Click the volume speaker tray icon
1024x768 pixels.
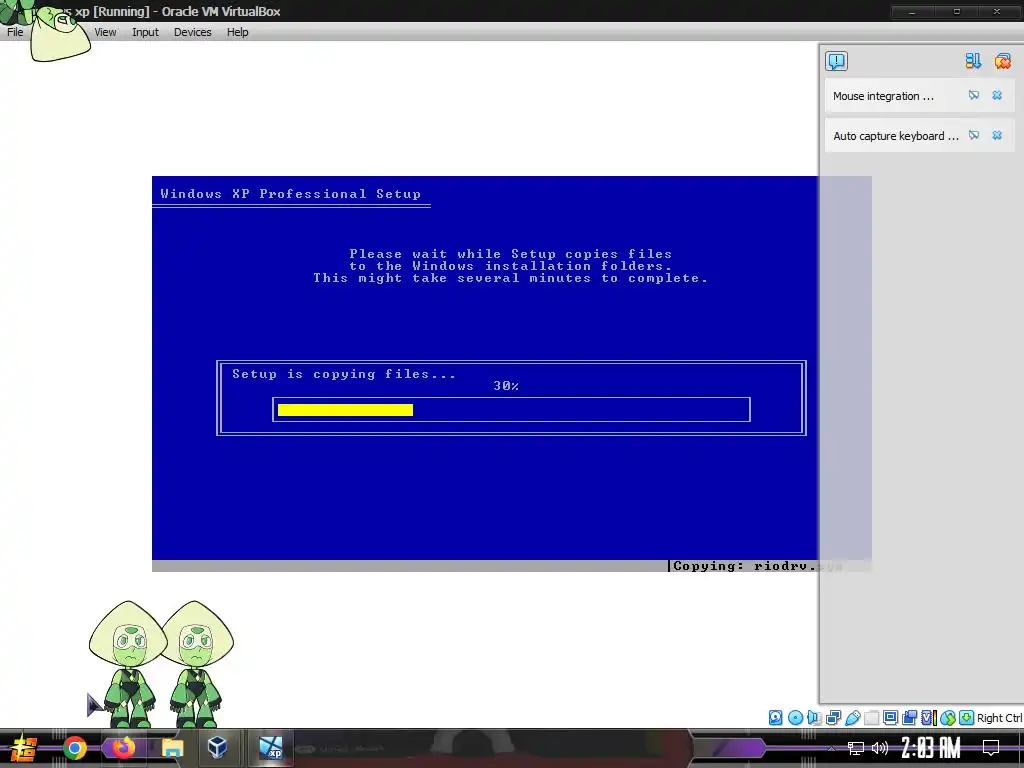(x=880, y=748)
